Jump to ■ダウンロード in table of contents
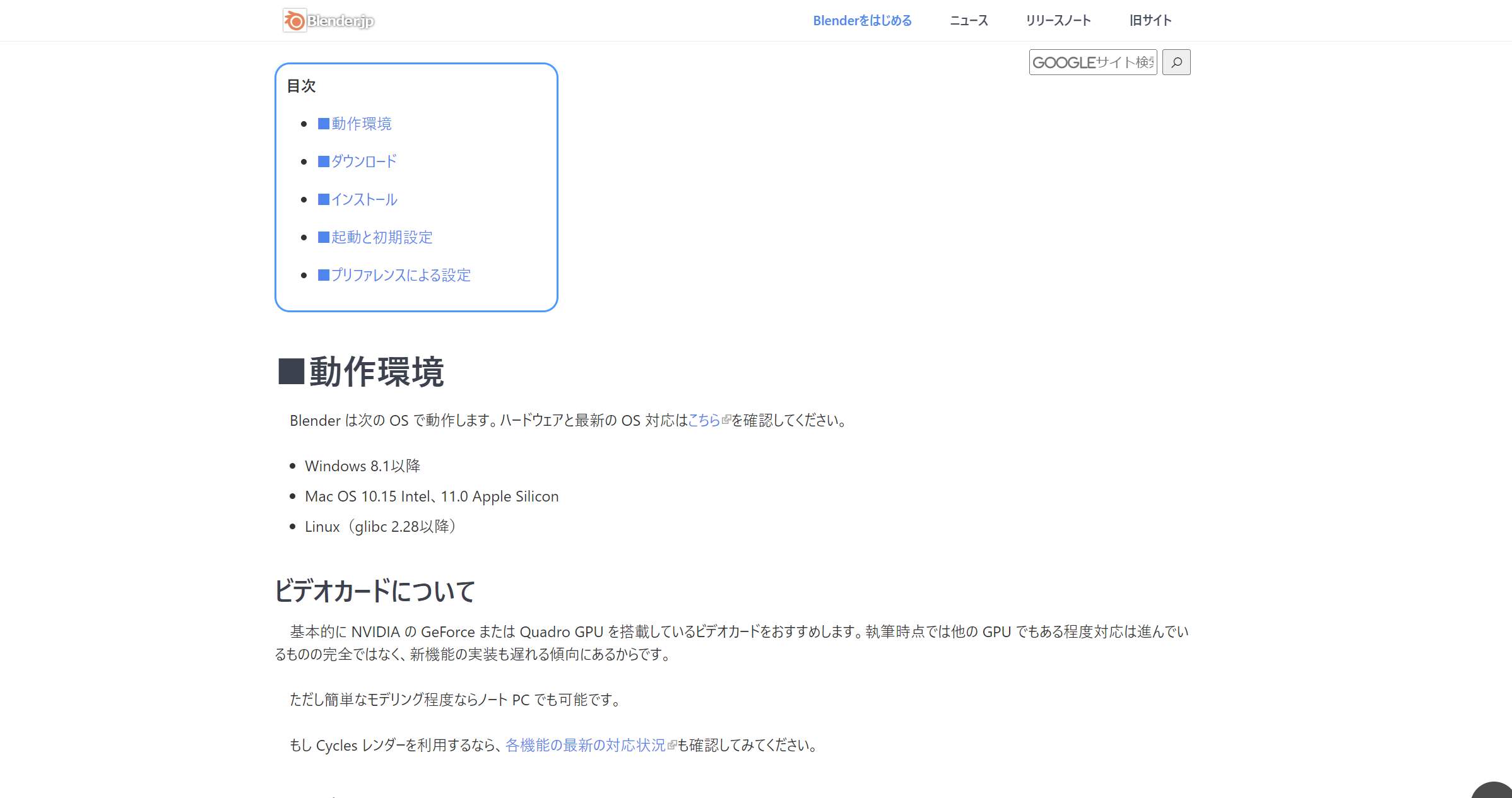 pyautogui.click(x=357, y=161)
